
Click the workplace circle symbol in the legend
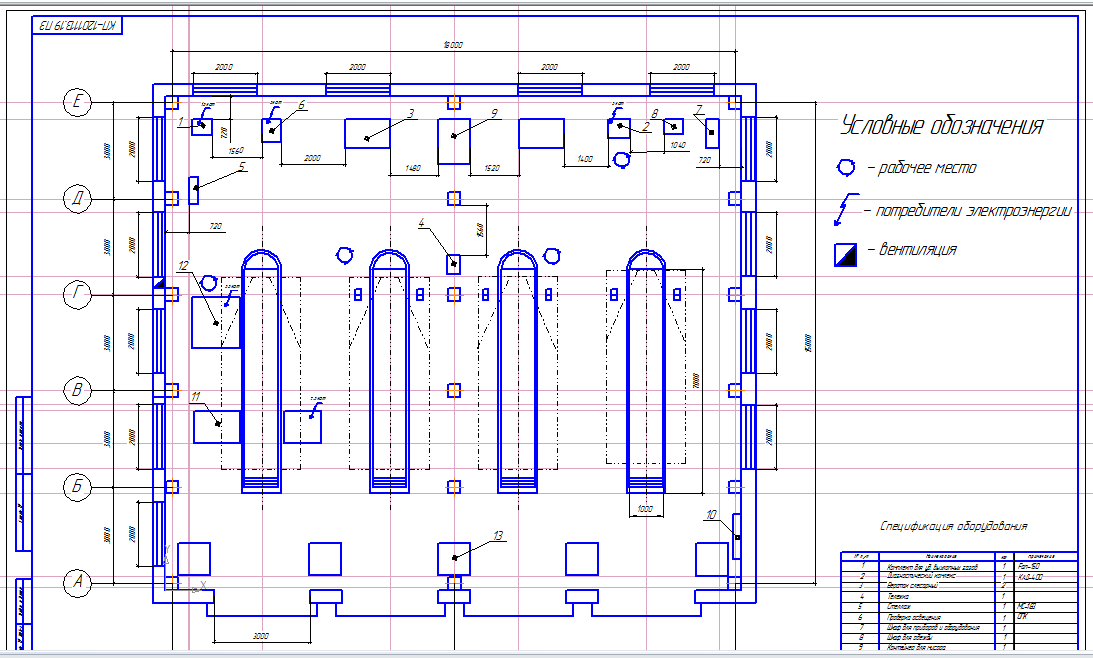point(846,167)
